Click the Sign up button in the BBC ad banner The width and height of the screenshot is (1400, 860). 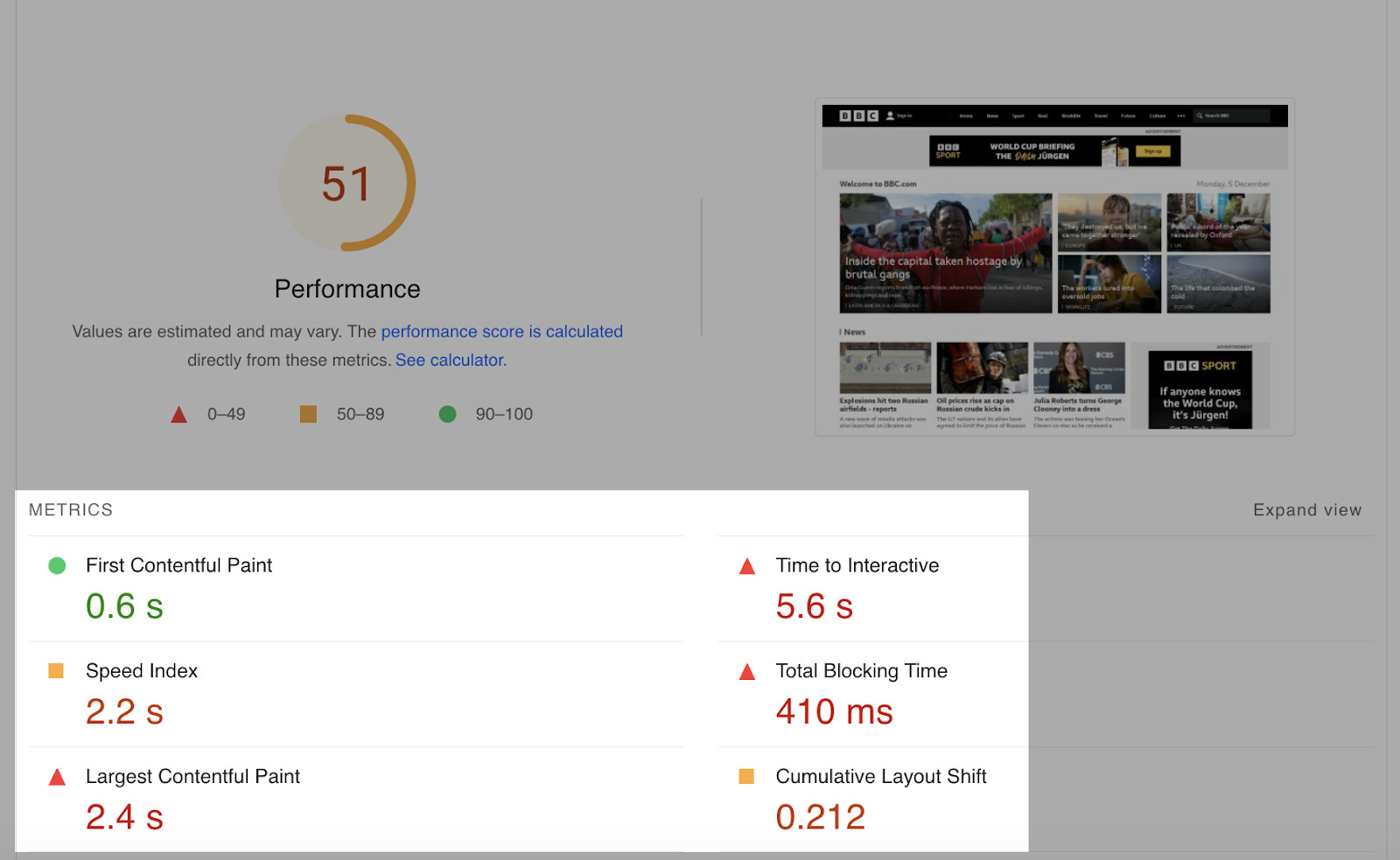point(1151,150)
